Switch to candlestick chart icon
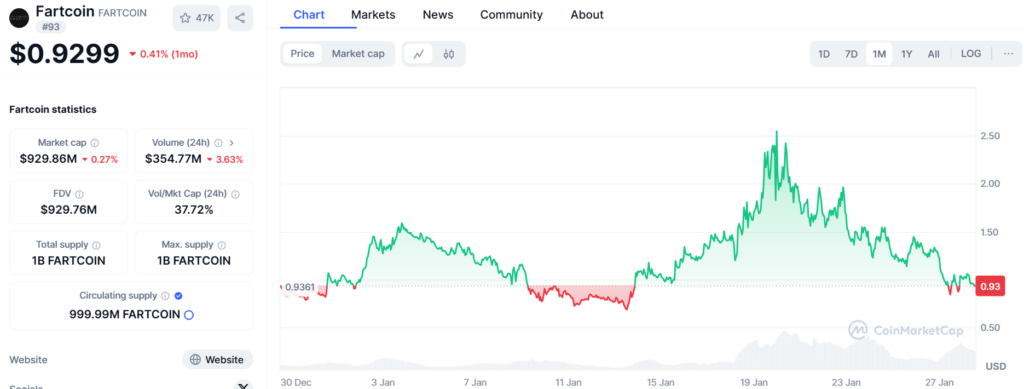Viewport: 1024px width, 389px height. 449,54
